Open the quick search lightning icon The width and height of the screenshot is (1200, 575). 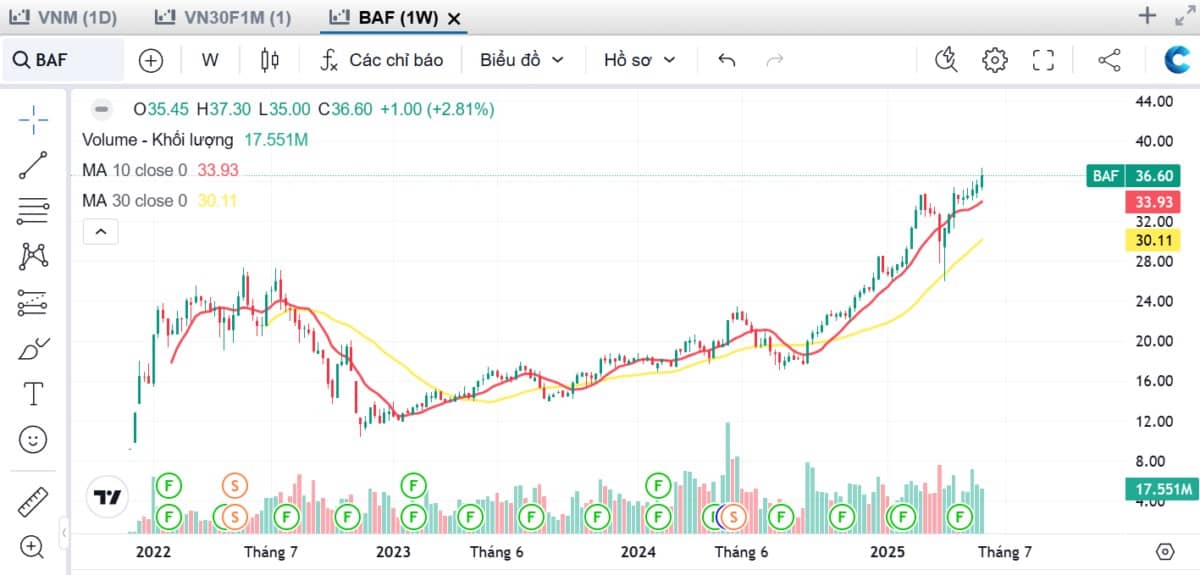[x=946, y=60]
